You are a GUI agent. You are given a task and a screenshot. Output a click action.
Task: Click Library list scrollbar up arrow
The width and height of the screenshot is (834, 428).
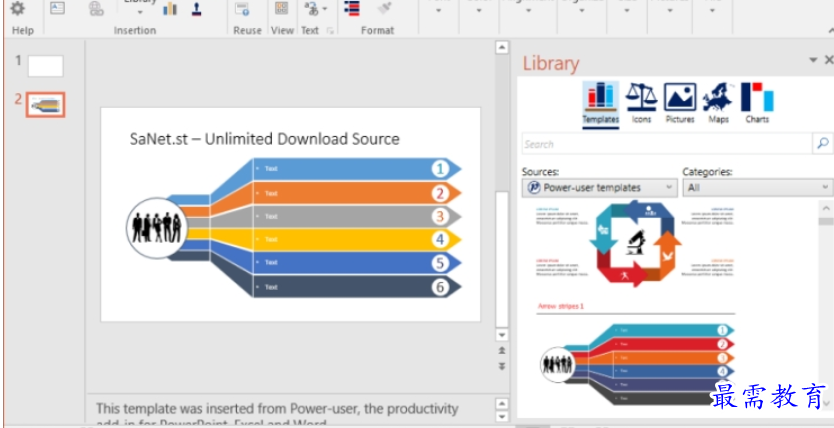tap(825, 208)
